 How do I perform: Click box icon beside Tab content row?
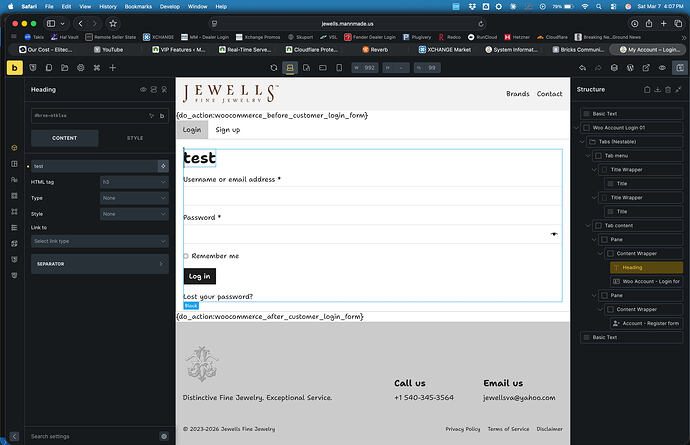click(x=598, y=225)
